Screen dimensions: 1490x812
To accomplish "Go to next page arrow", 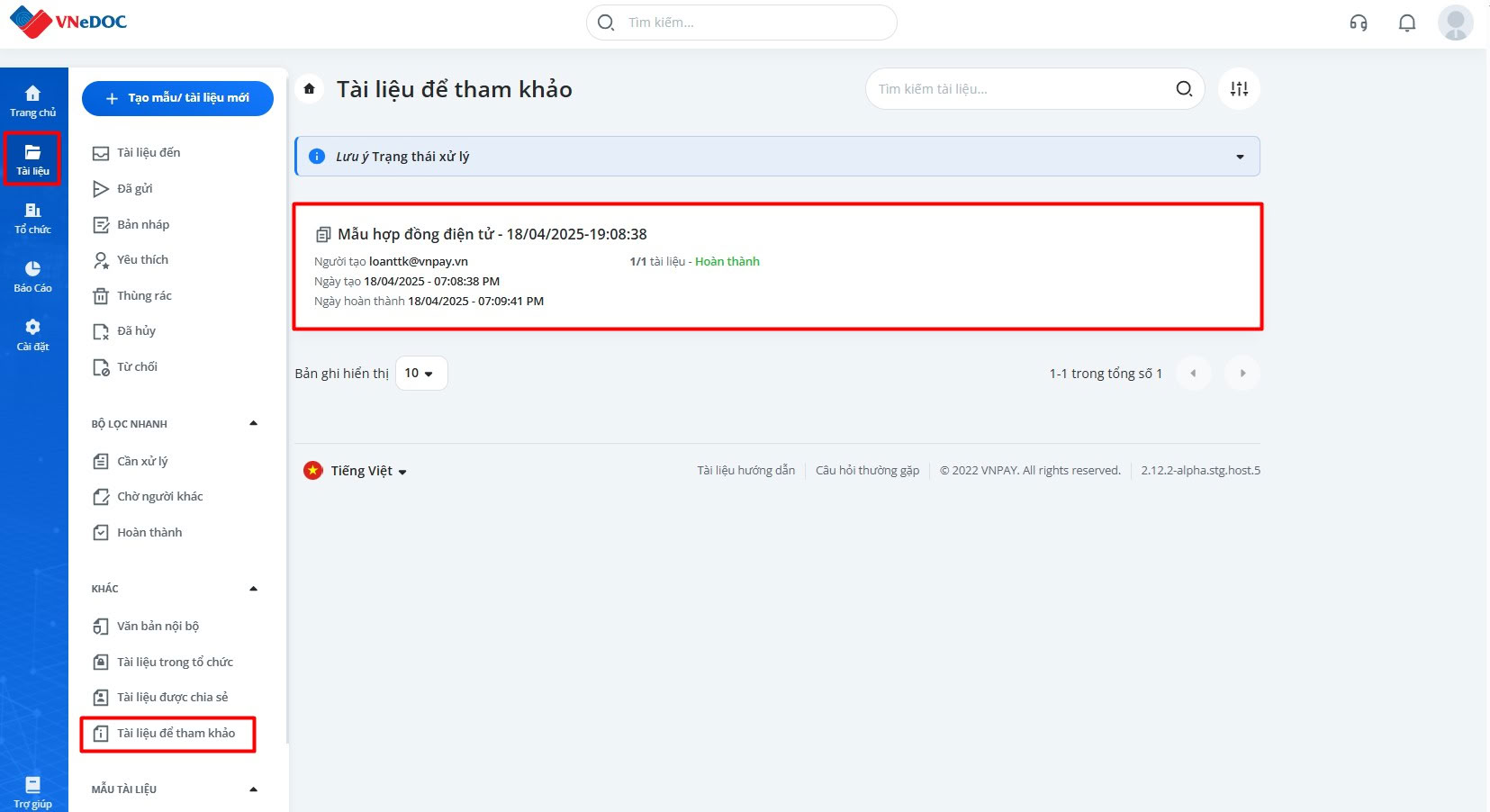I will pyautogui.click(x=1242, y=373).
